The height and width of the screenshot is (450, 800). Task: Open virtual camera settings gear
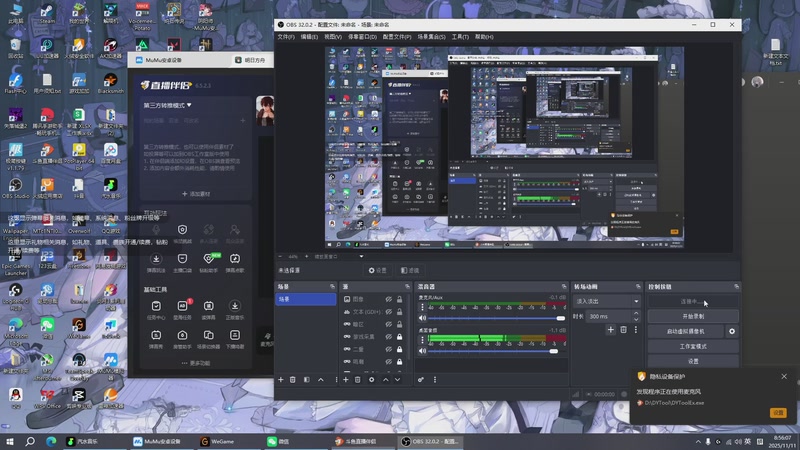click(x=732, y=331)
